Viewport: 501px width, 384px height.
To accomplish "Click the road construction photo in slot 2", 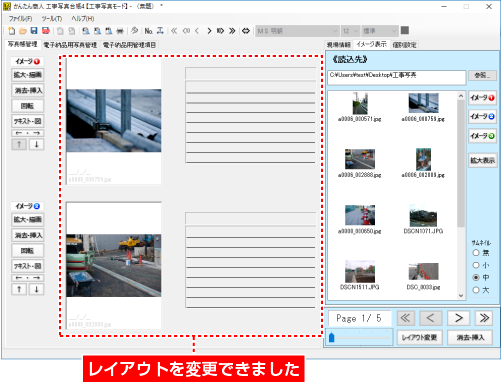I will (114, 265).
